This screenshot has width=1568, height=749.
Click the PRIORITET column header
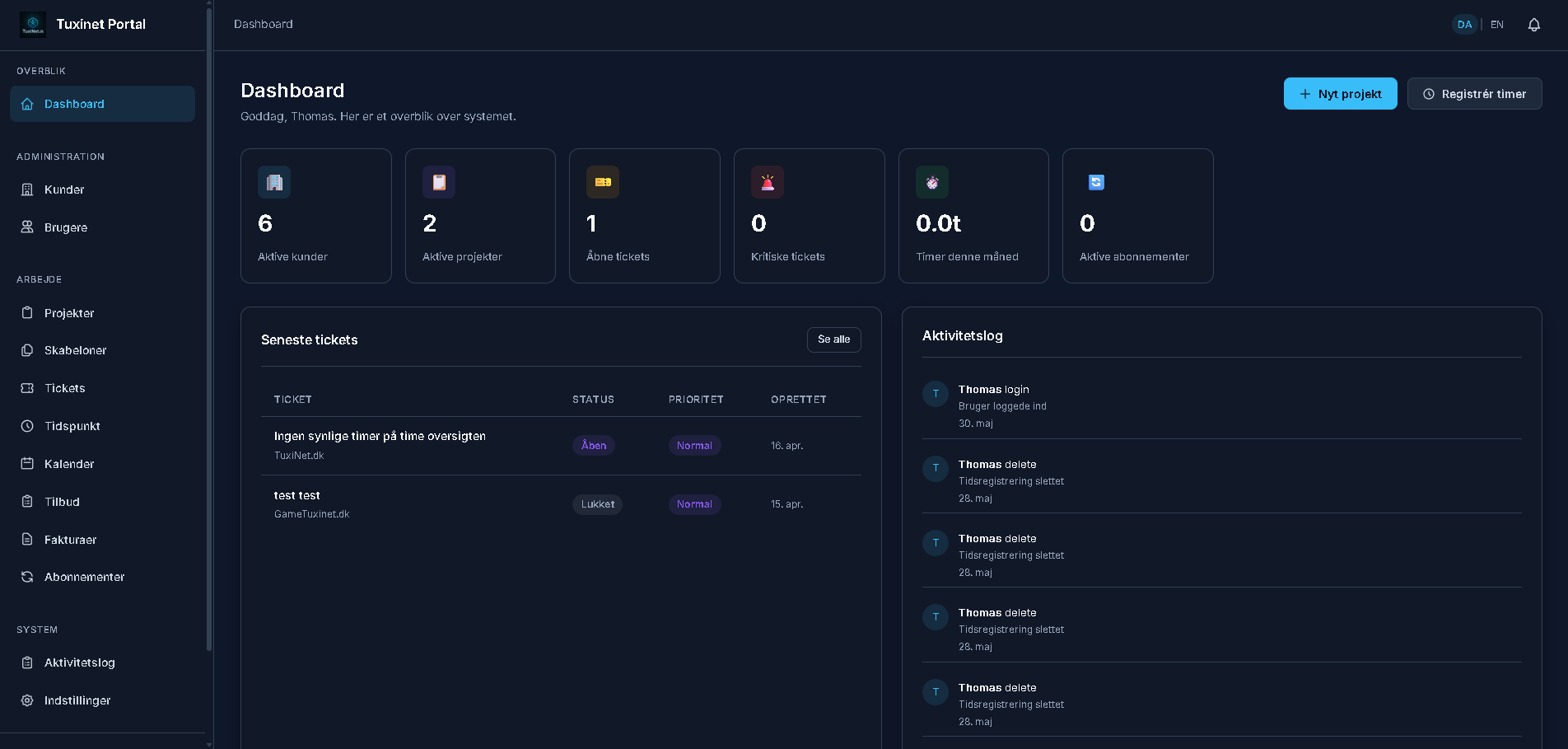[696, 400]
